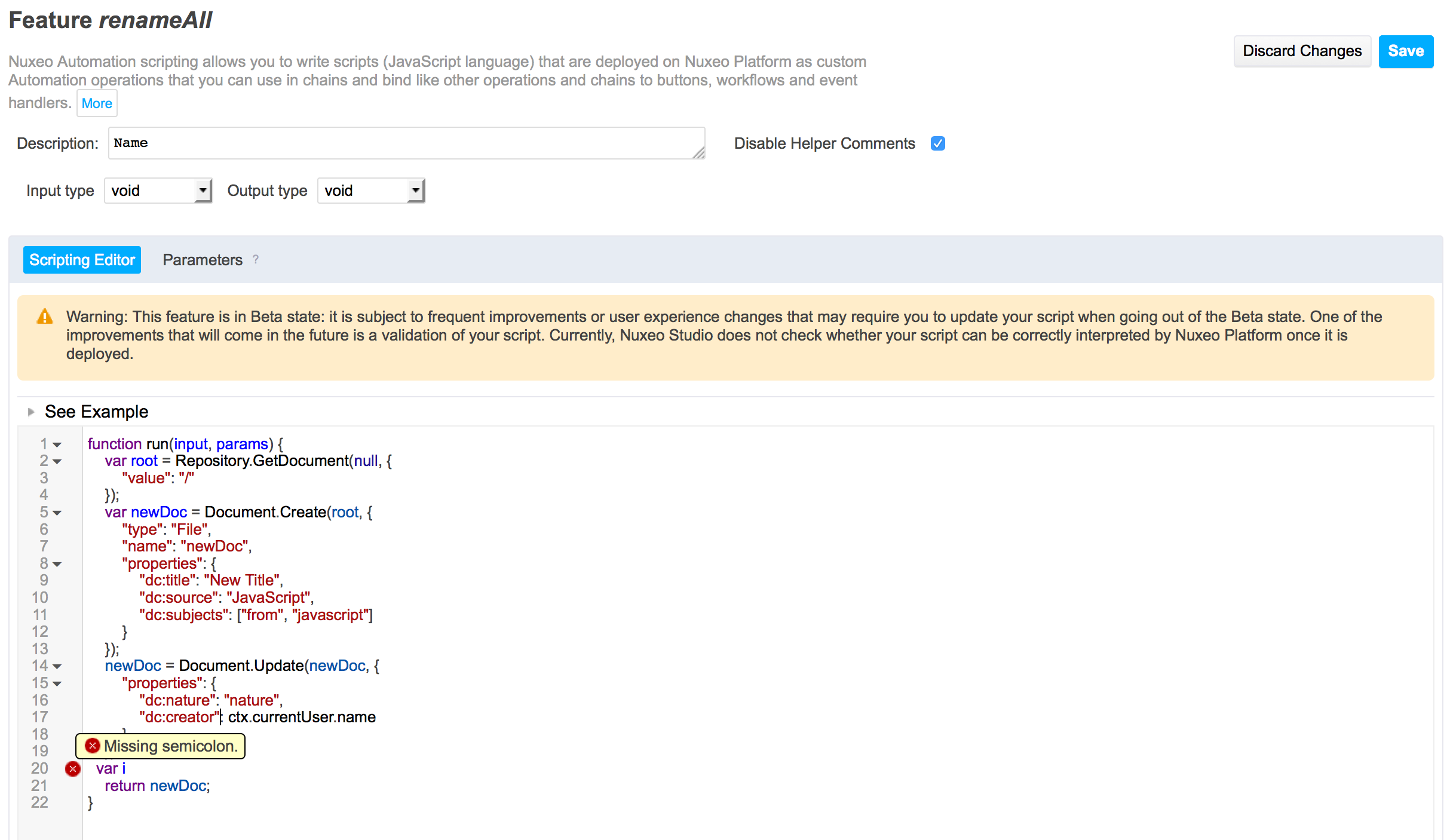
Task: Click the '"dc:nature": "nature",' code line
Action: point(211,700)
